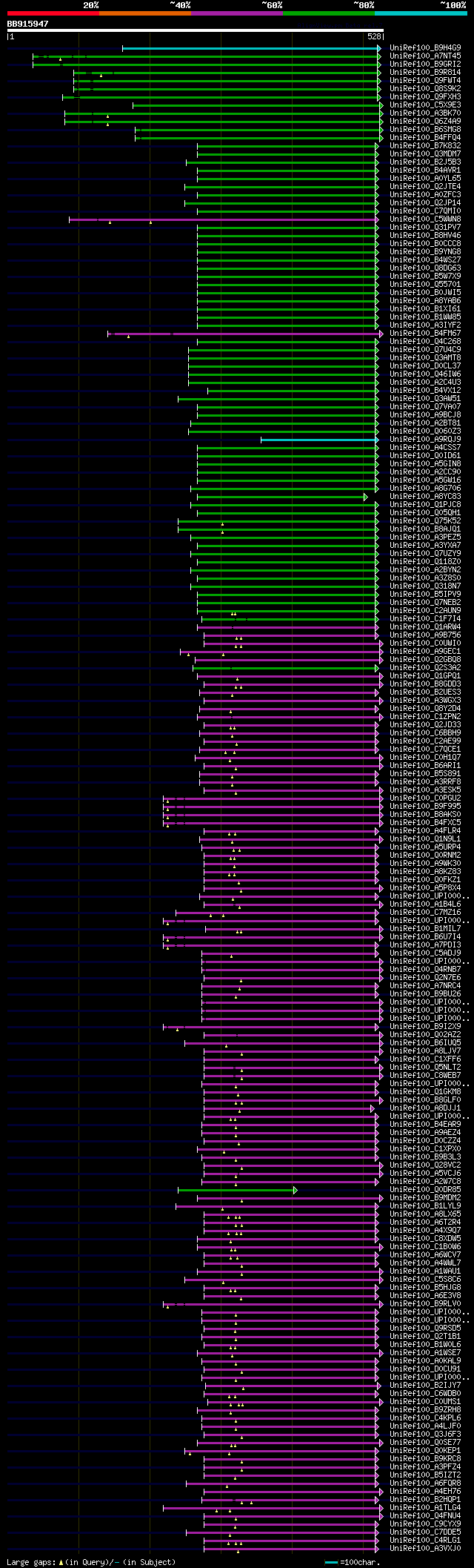Select the UniRef100_A5GW16 label

[x=425, y=480]
